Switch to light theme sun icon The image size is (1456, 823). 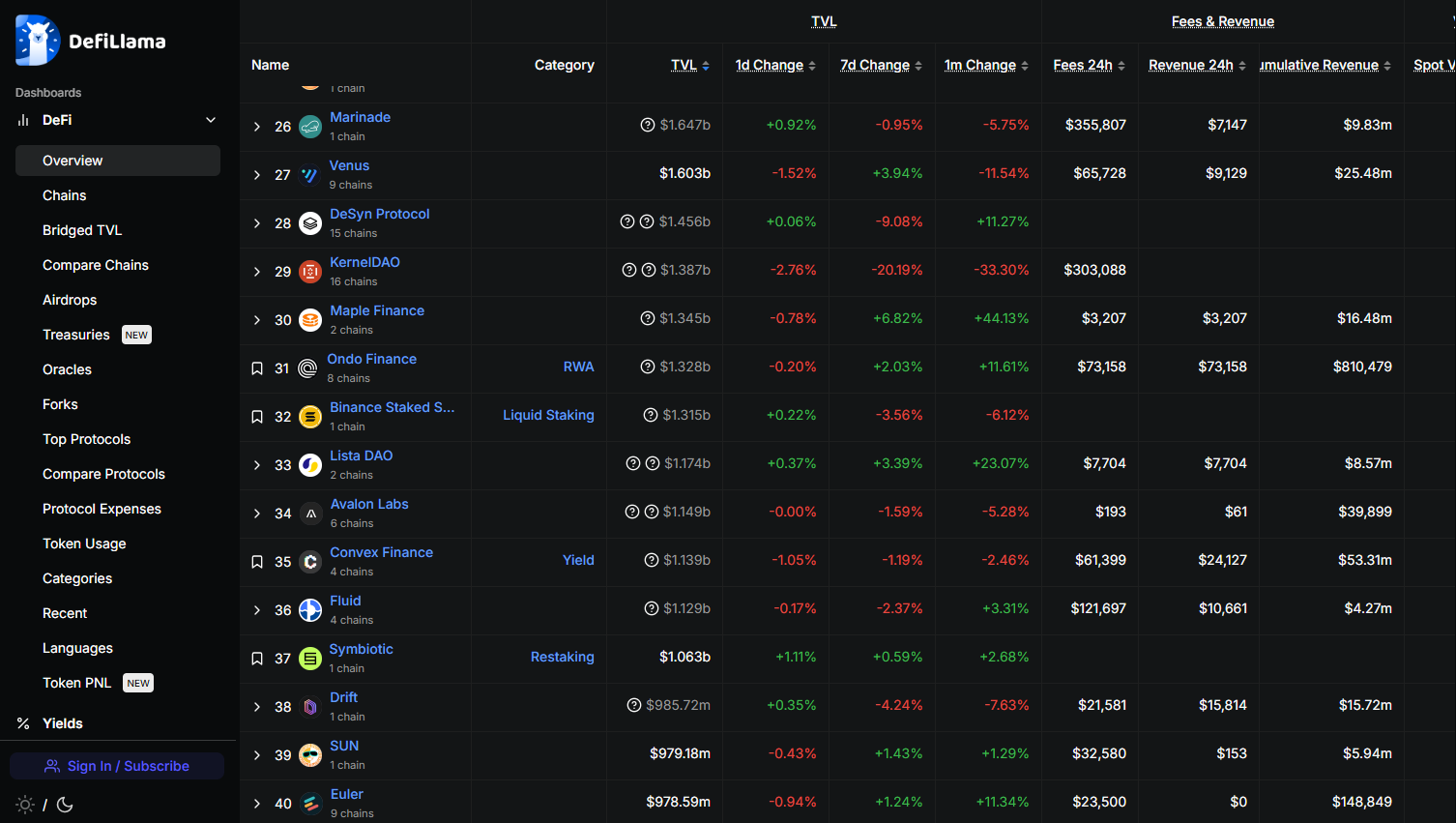click(x=25, y=805)
